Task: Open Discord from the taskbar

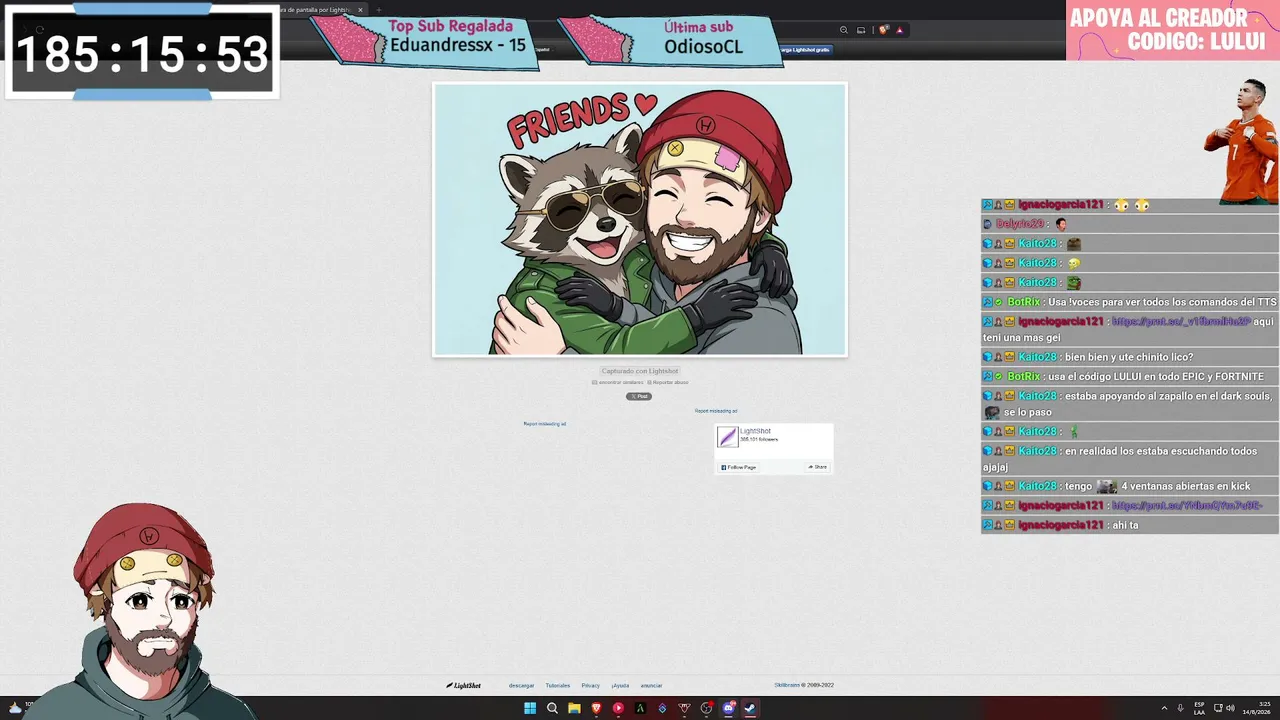Action: point(728,708)
